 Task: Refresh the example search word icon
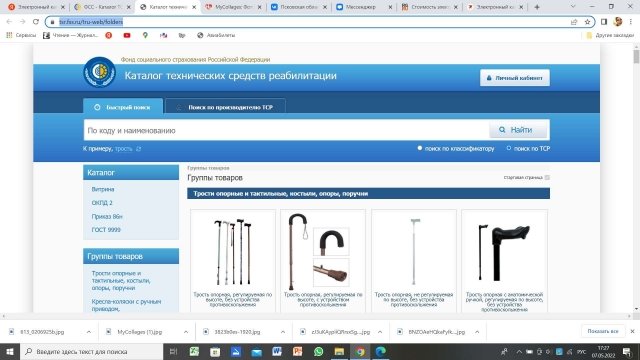[138, 149]
